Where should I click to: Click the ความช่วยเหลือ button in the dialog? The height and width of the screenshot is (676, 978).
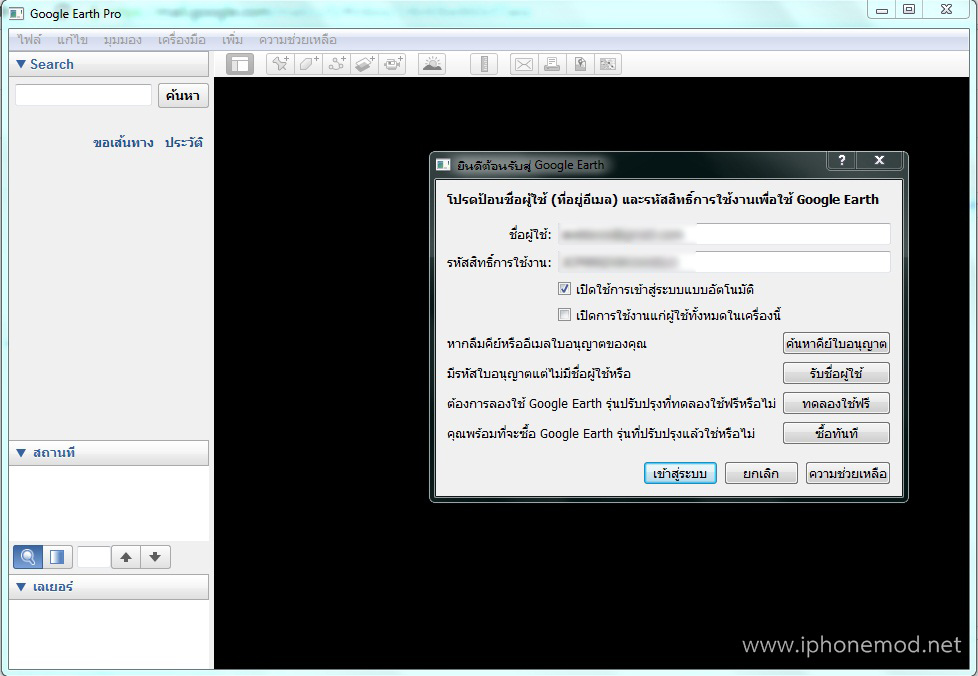[x=848, y=473]
